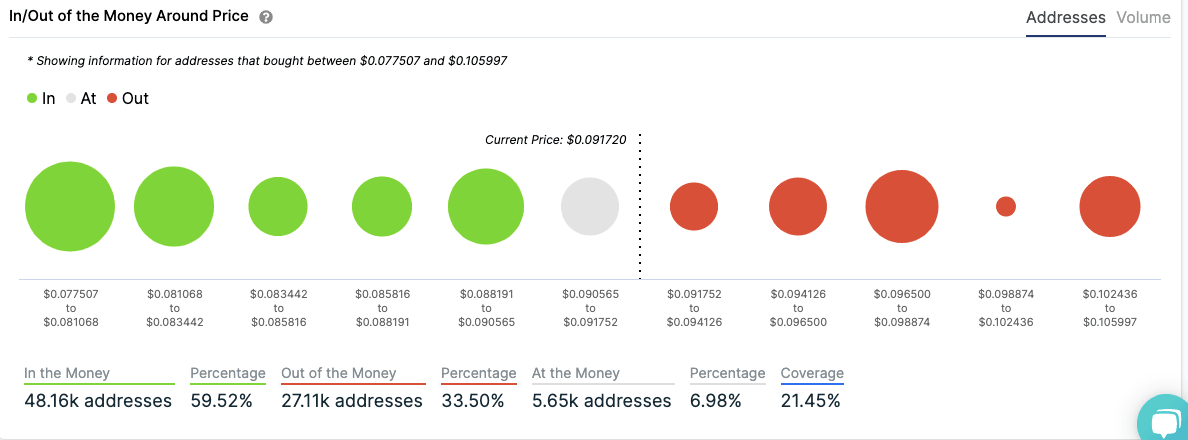Switch to the Volume tab

pyautogui.click(x=1143, y=18)
